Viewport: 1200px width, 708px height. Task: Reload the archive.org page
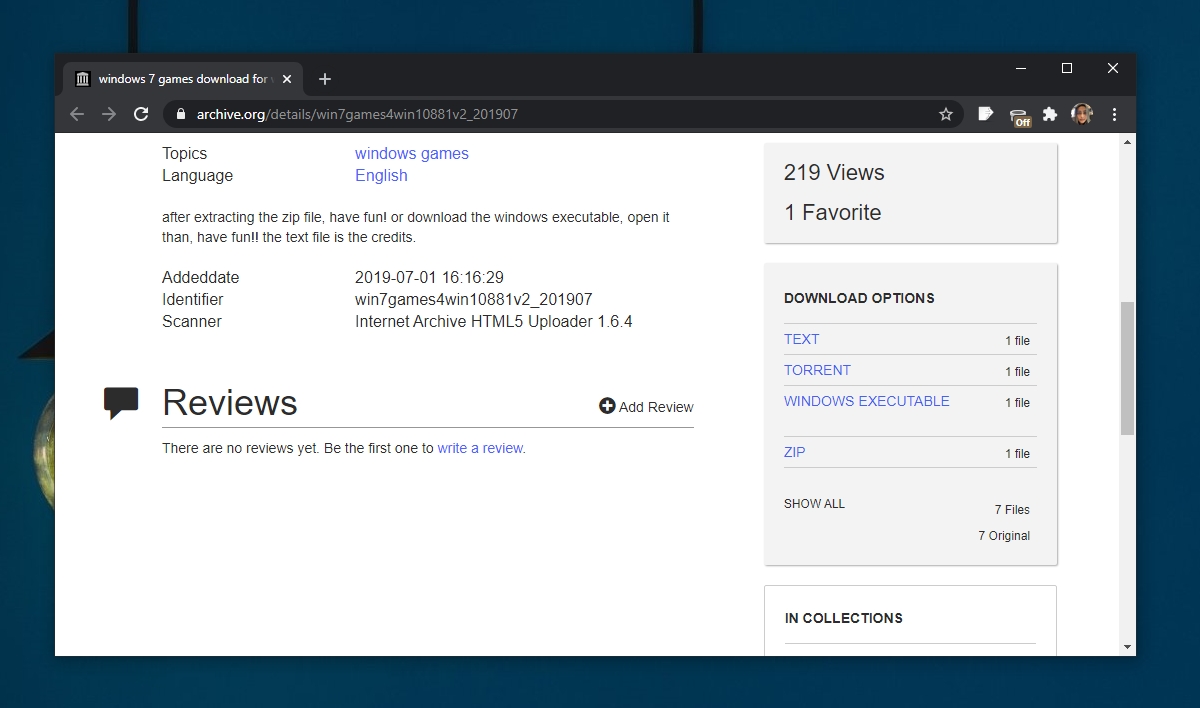click(x=141, y=114)
